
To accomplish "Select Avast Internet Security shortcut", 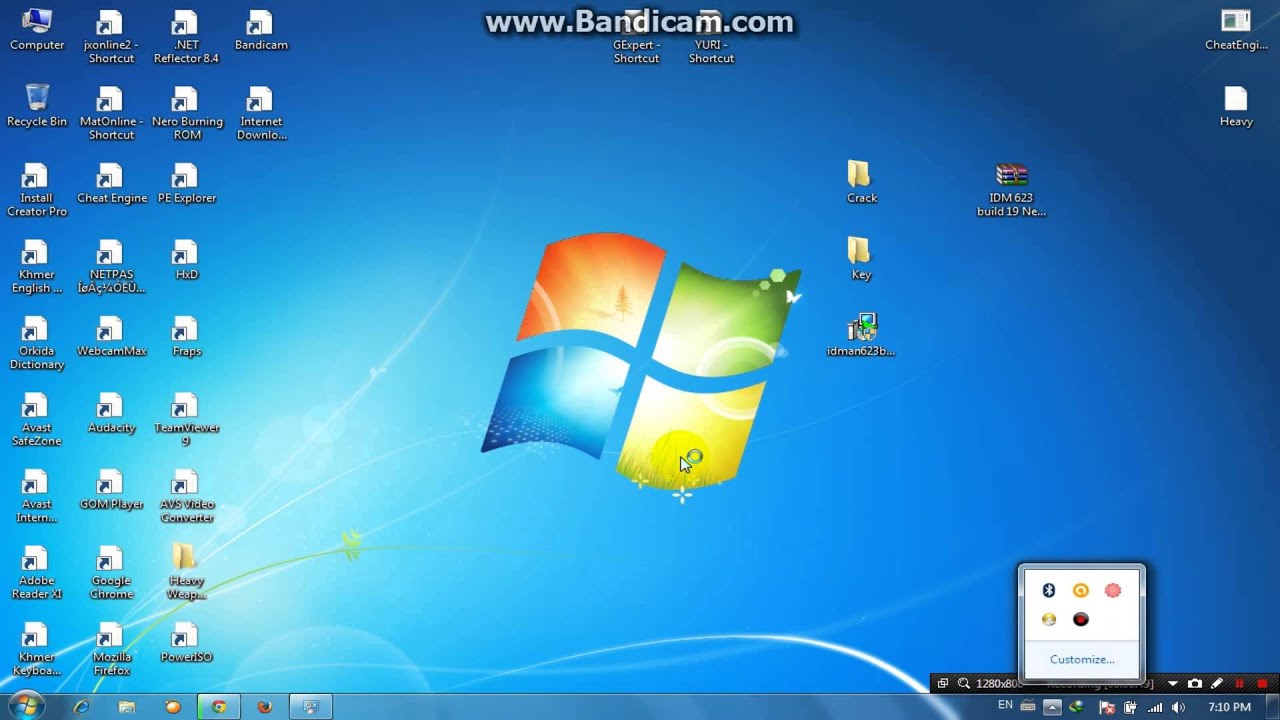I will point(37,497).
